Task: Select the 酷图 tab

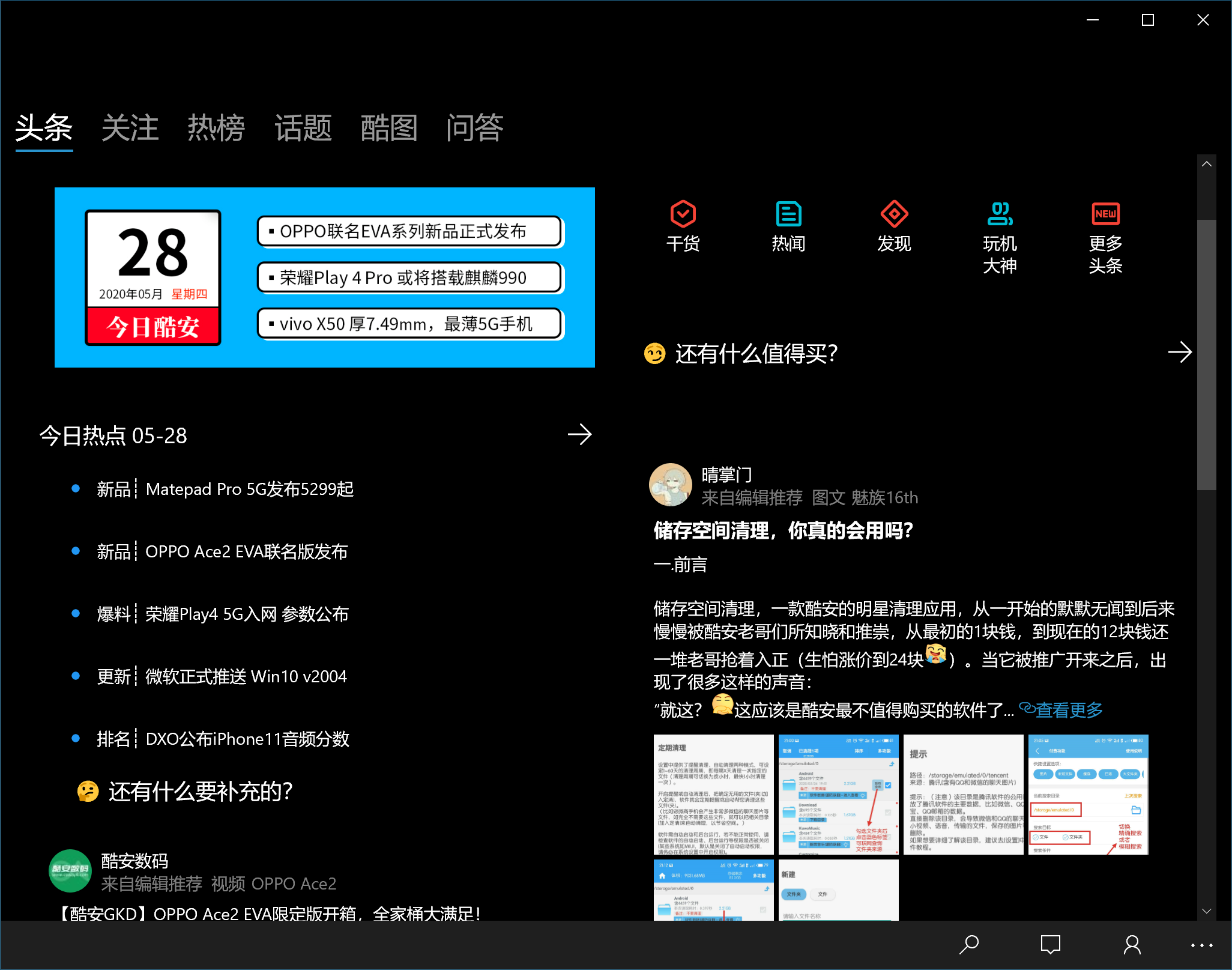Action: 388,128
